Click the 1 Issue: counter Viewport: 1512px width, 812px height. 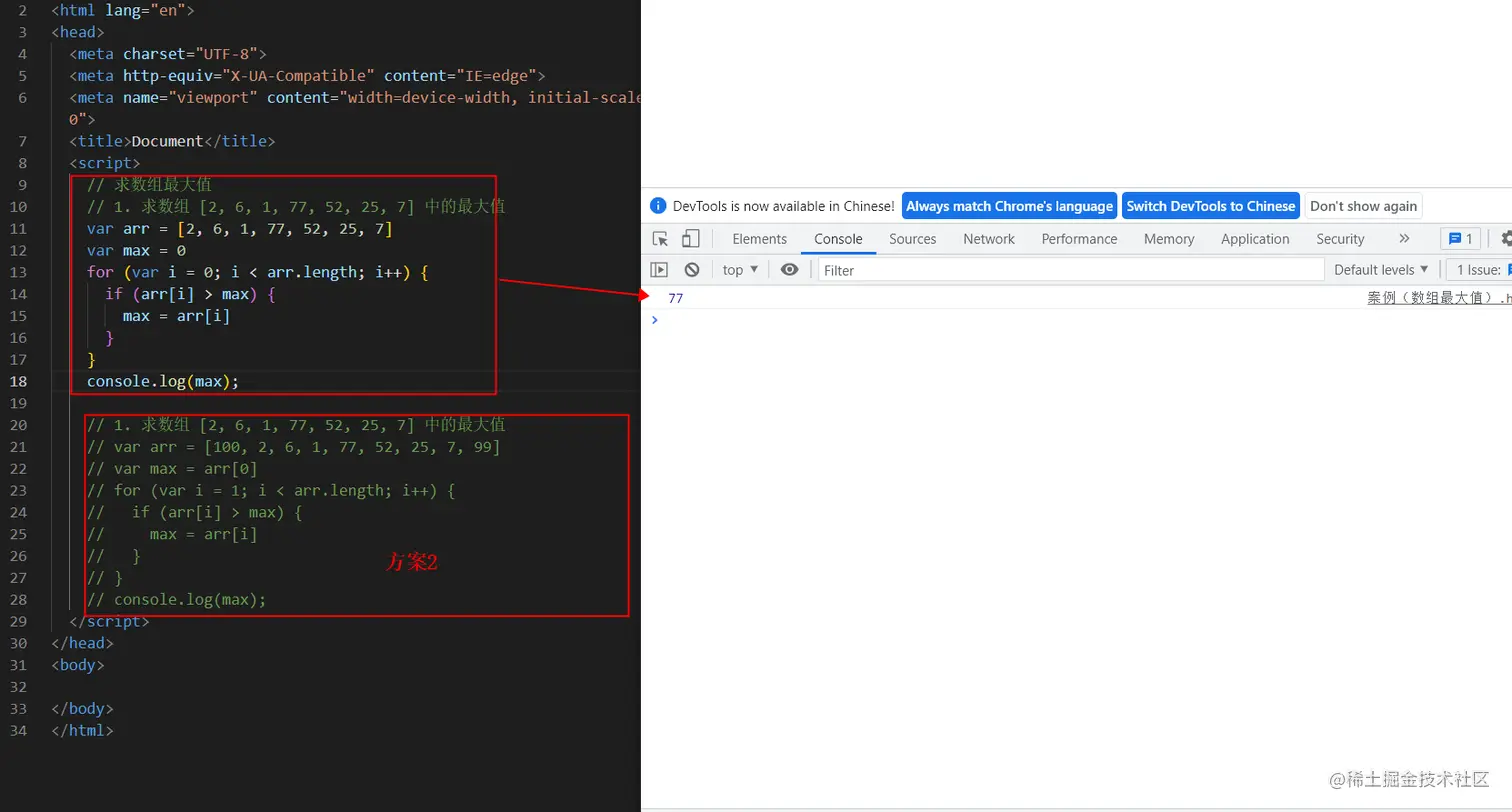[1481, 270]
